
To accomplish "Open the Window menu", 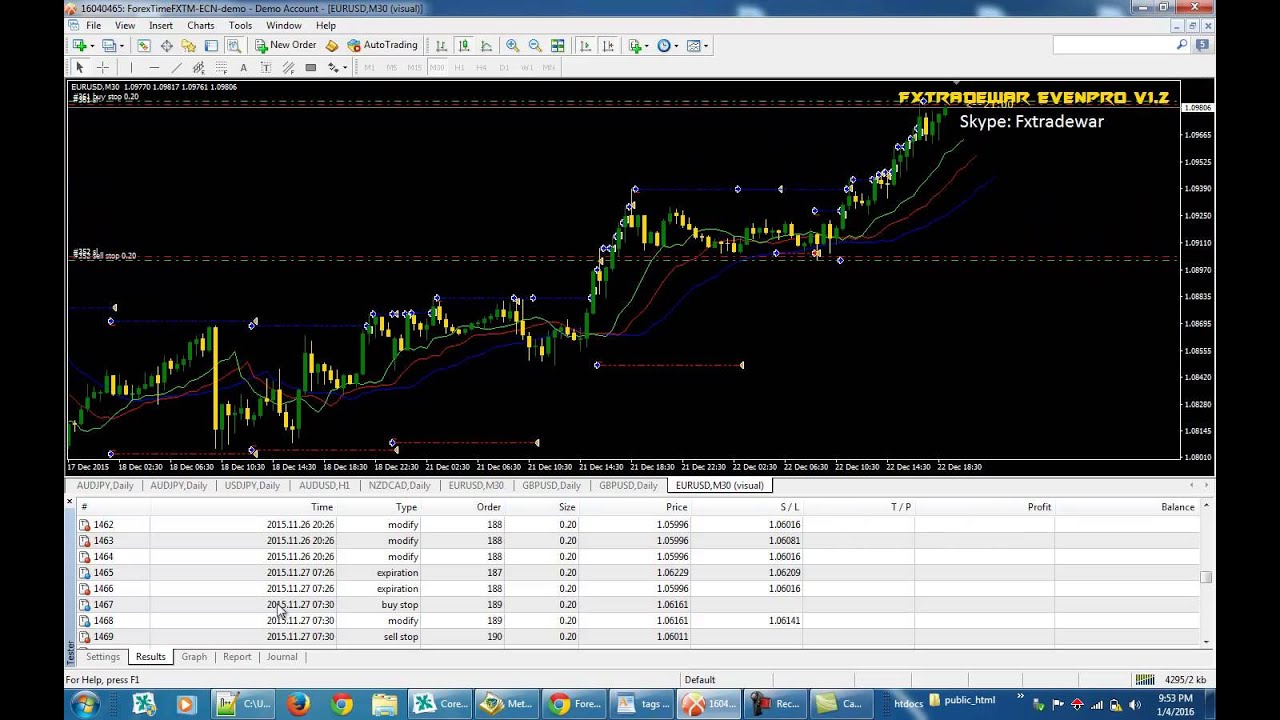I will [x=284, y=25].
